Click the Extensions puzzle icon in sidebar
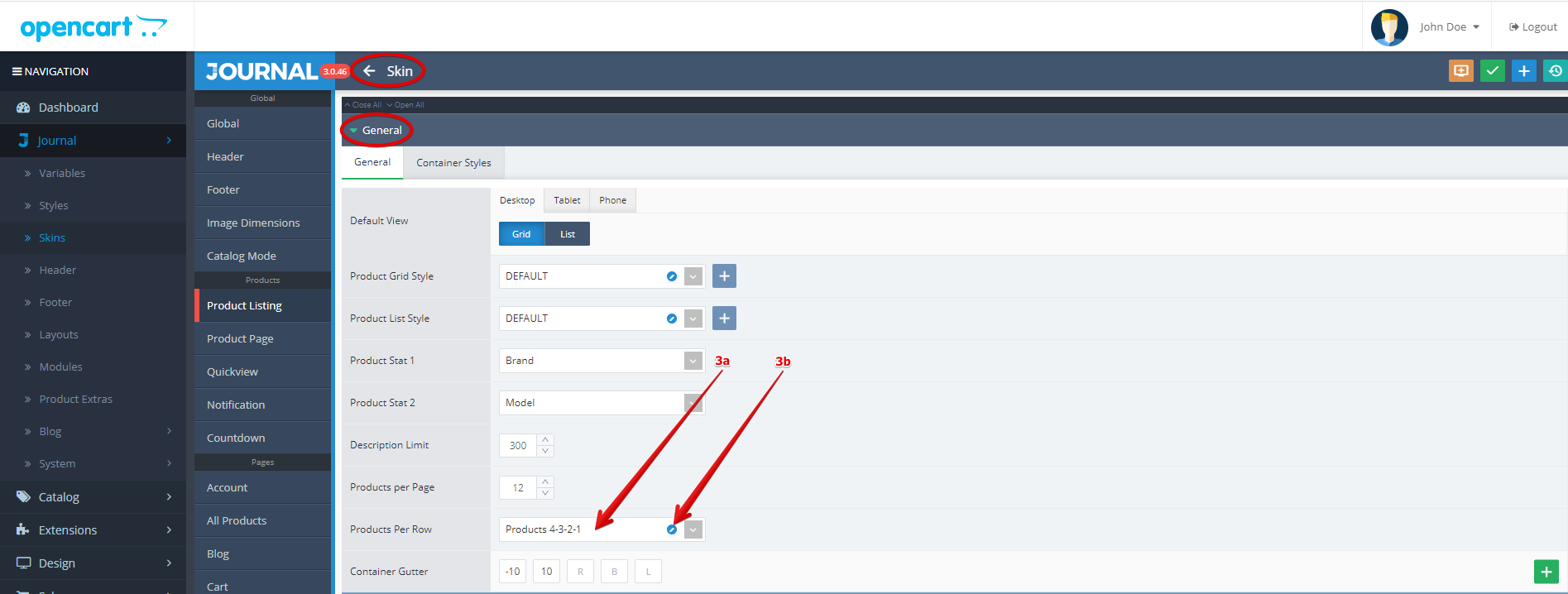Viewport: 1568px width, 594px height. (23, 530)
